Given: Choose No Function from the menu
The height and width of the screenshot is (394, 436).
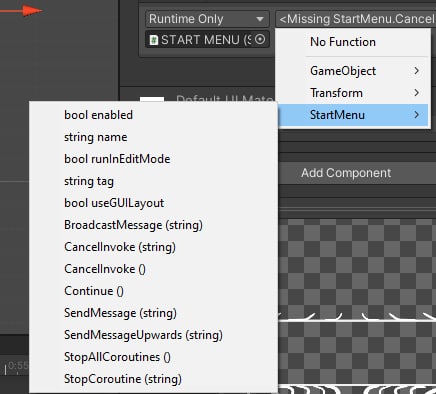Looking at the screenshot, I should (353, 42).
